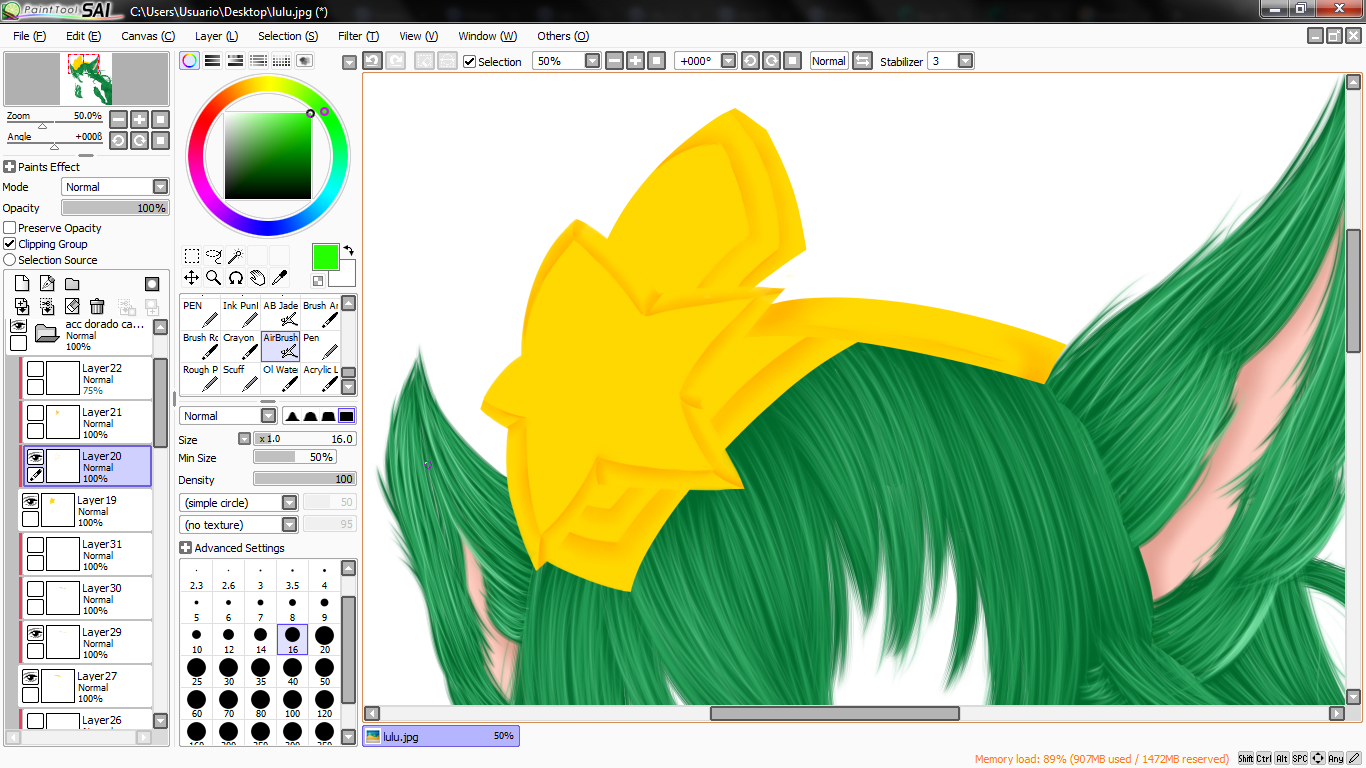The width and height of the screenshot is (1366, 768).
Task: Show Layer31 via its visibility box
Action: [35, 545]
